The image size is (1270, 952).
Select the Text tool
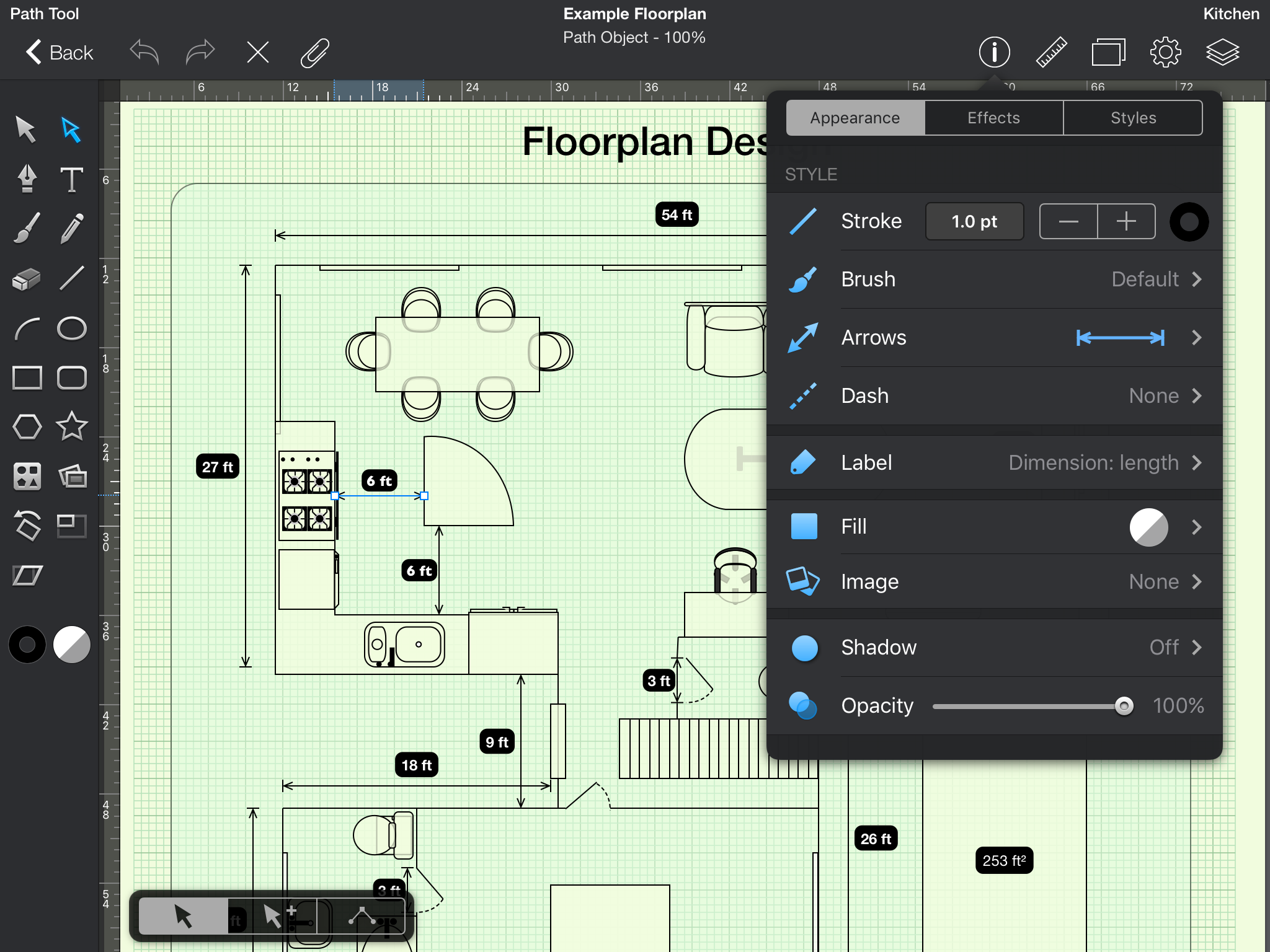coord(71,178)
